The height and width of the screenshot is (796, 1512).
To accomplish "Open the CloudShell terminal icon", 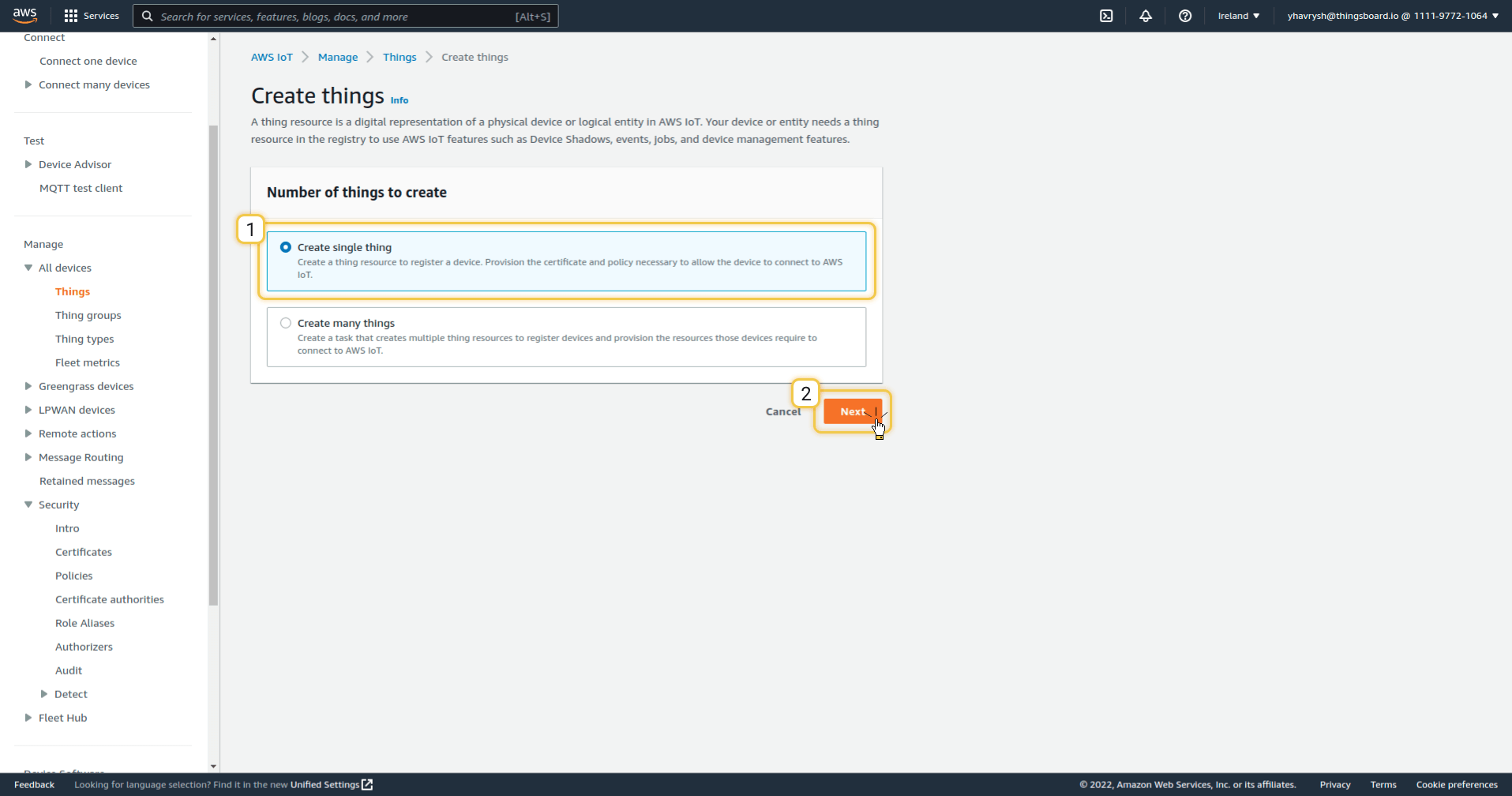I will point(1106,16).
